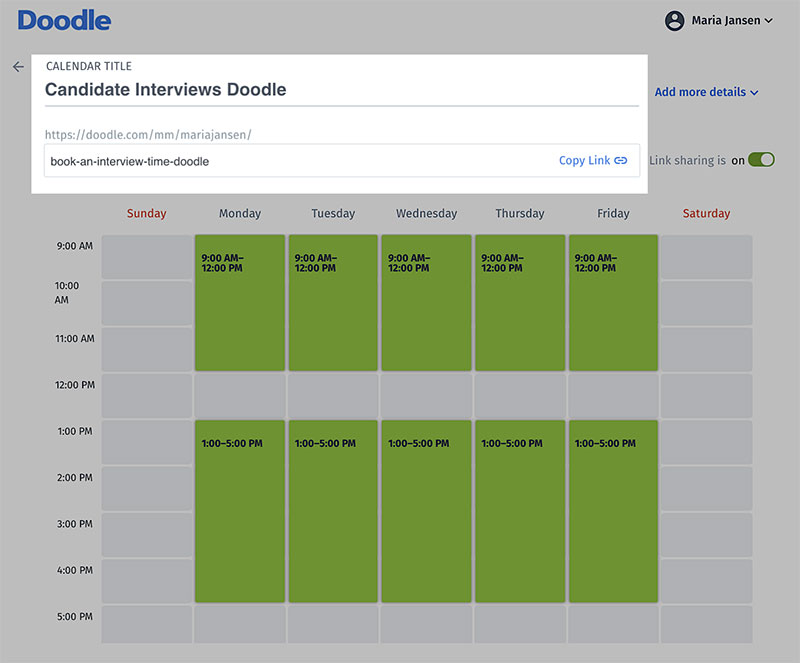Open Thursday 1:00–5:00 PM availability block
This screenshot has width=800, height=663.
point(520,511)
